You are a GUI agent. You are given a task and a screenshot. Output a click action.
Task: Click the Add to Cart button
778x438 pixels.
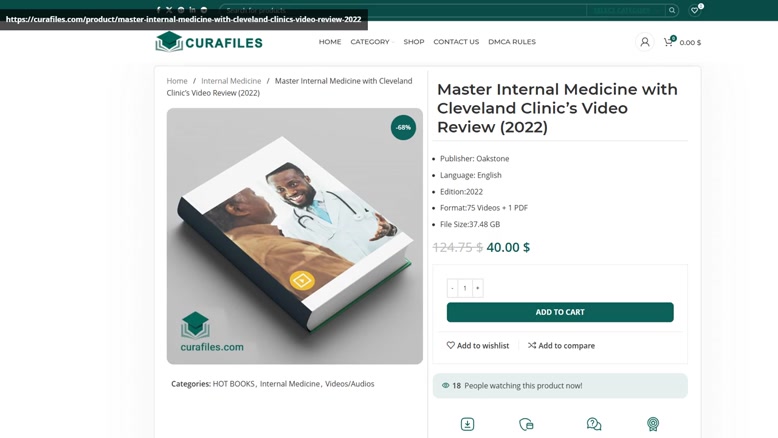coord(560,312)
